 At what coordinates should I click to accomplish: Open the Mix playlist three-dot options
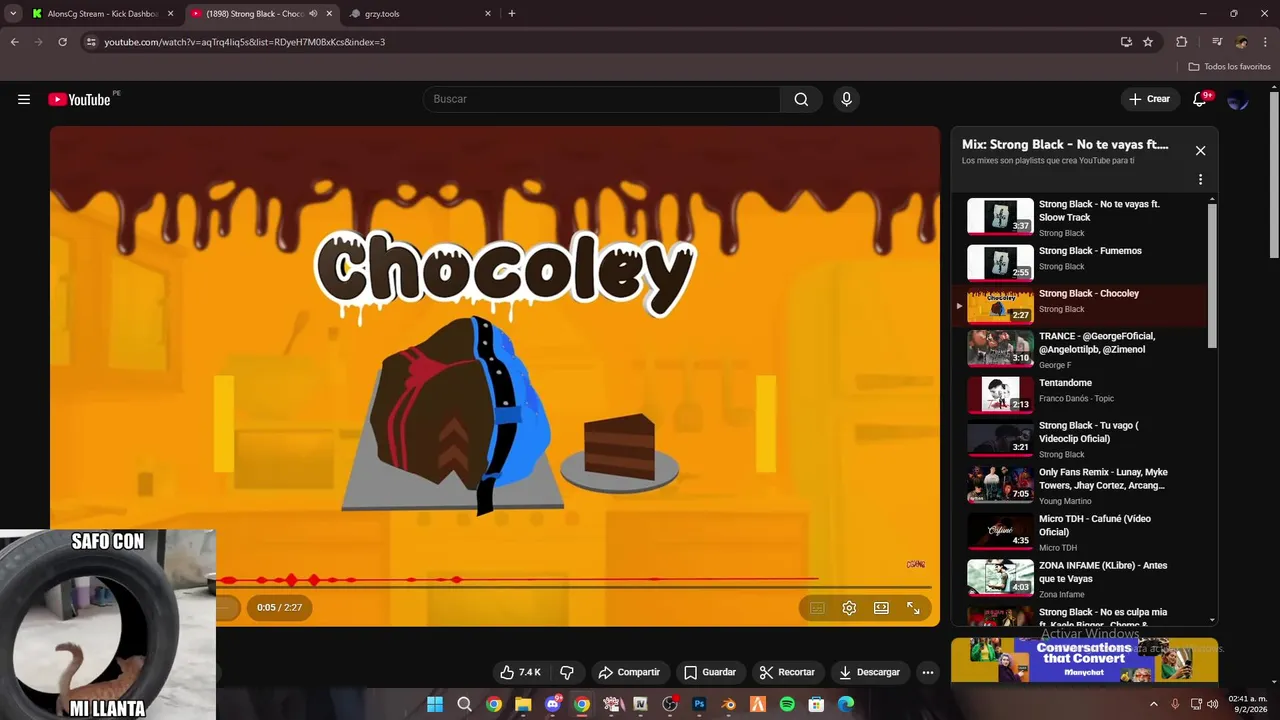(1200, 180)
